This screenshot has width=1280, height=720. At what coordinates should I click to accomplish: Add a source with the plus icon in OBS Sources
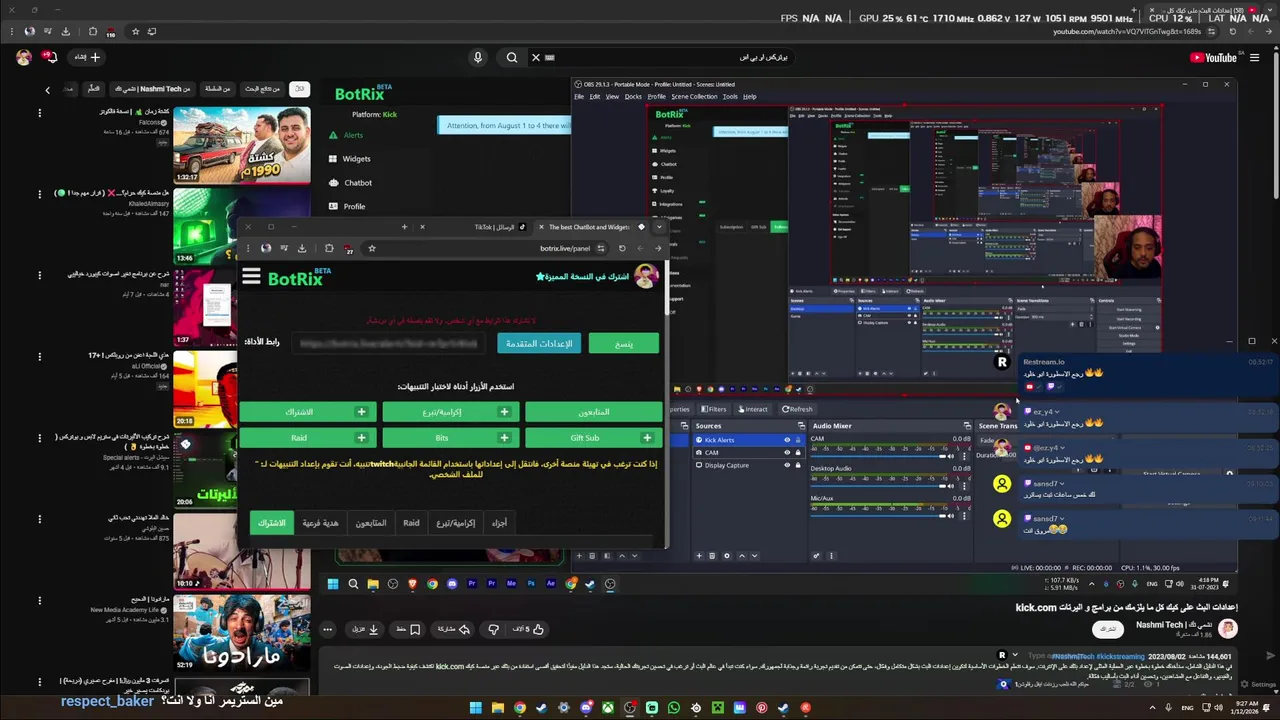[699, 556]
